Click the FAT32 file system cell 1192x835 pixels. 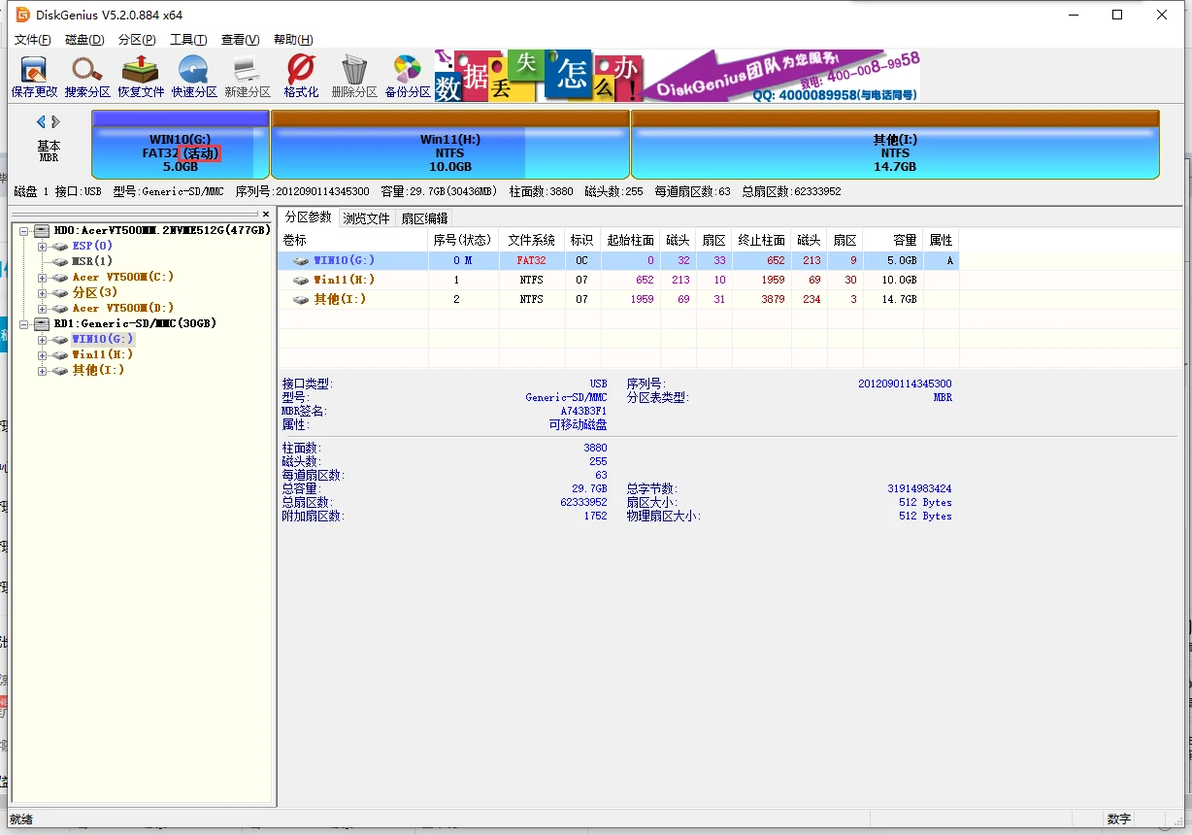coord(531,261)
